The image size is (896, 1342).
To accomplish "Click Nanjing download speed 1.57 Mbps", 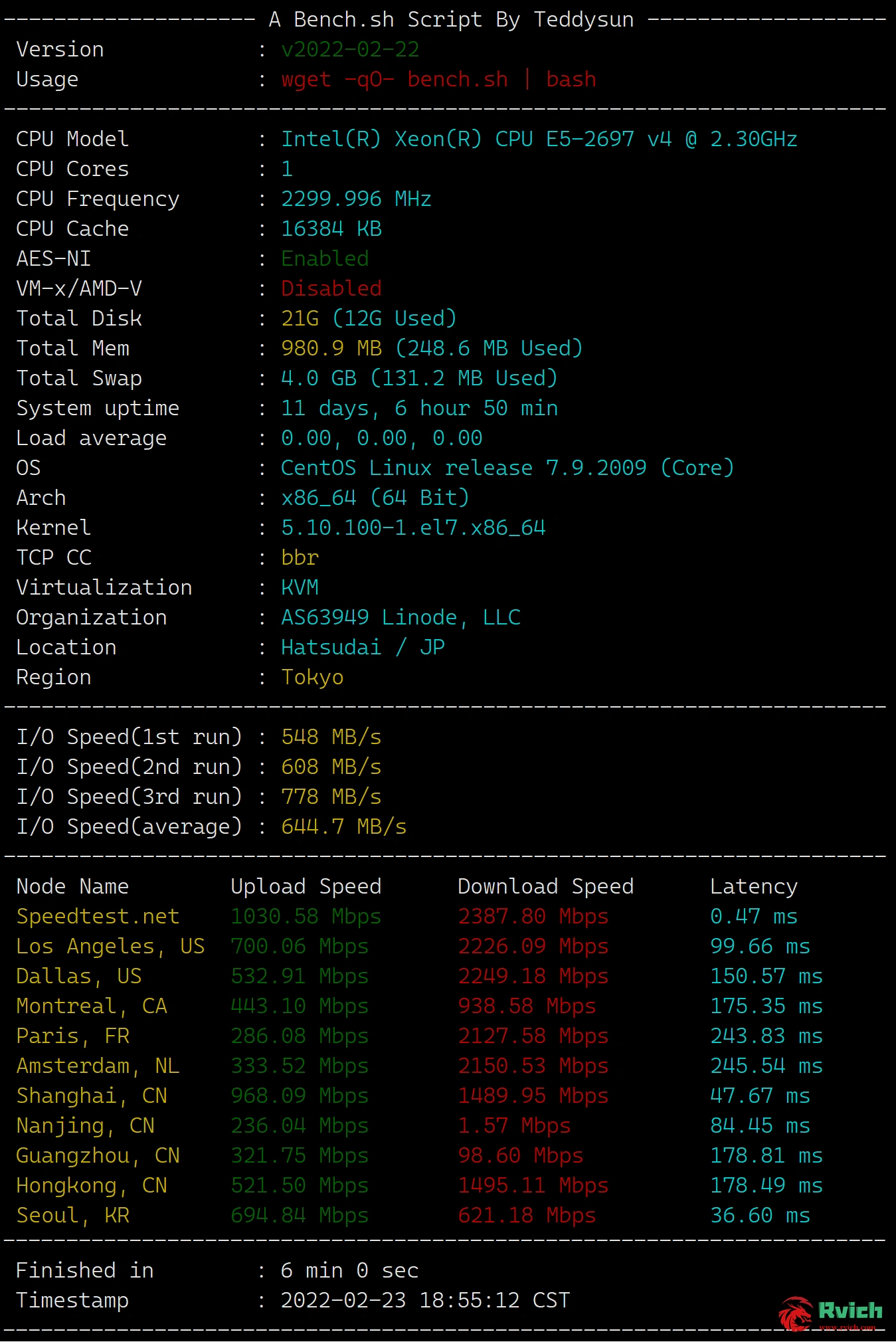I will pos(514,1125).
